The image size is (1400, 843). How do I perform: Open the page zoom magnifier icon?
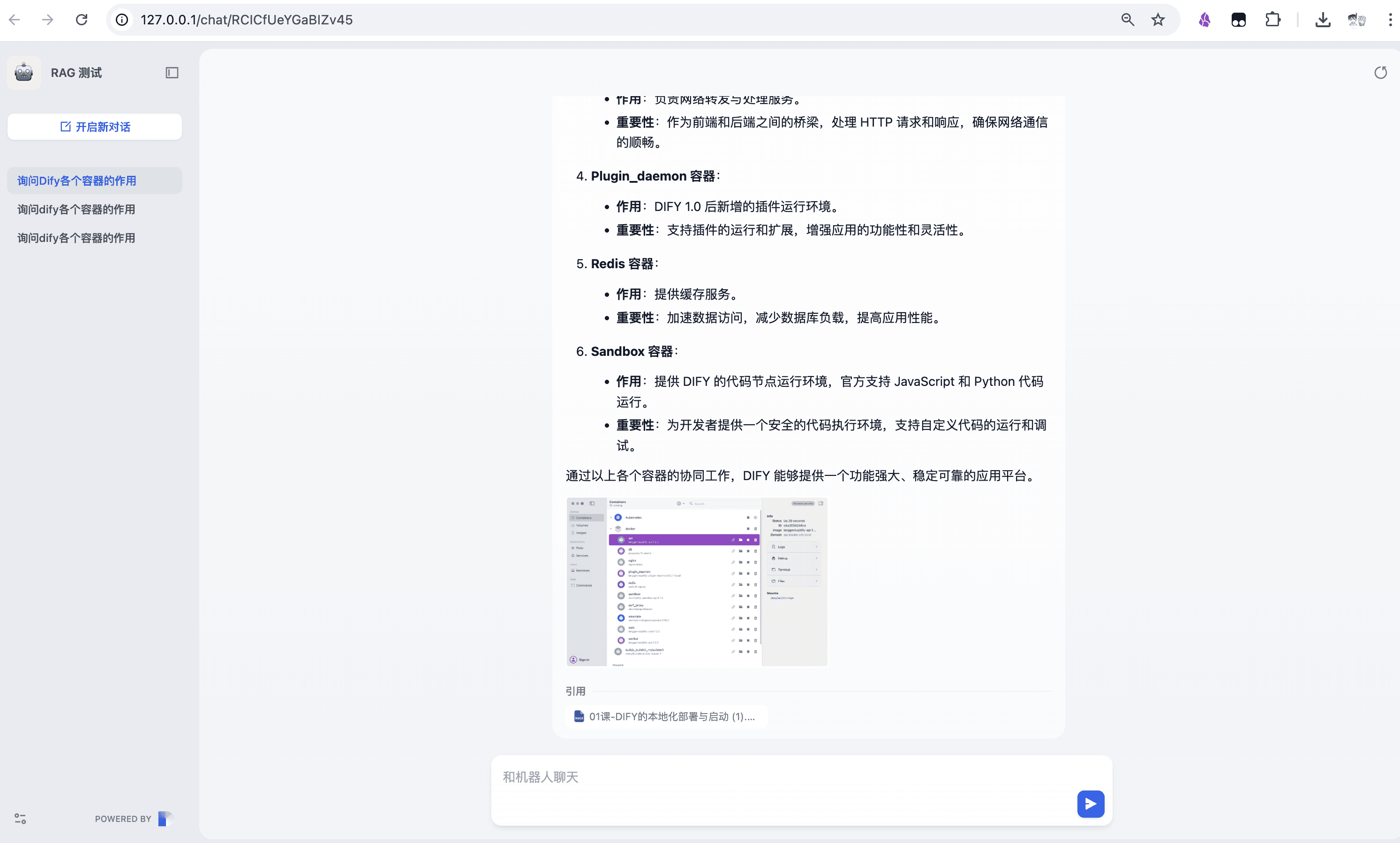pyautogui.click(x=1128, y=20)
